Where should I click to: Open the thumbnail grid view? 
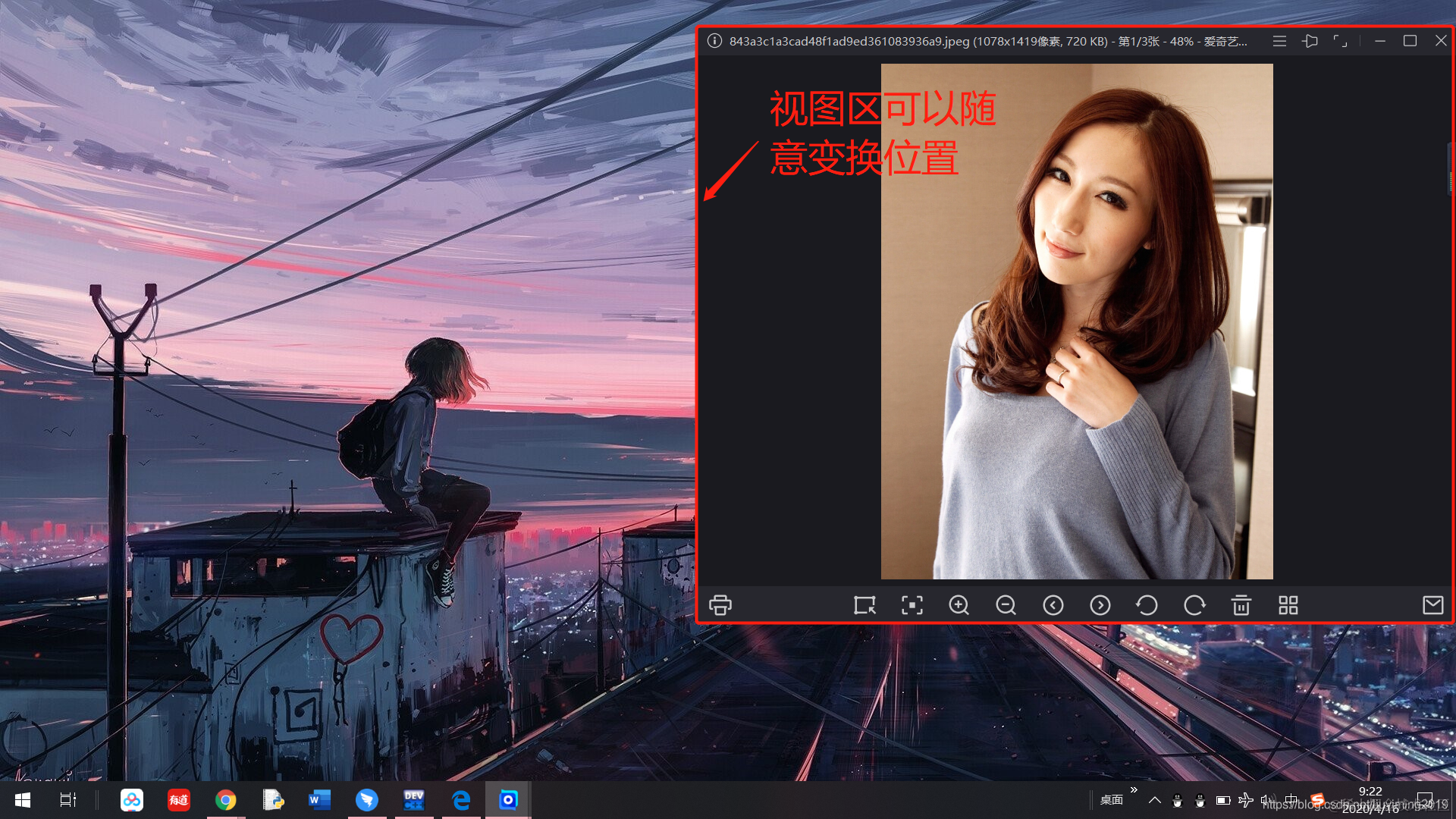[1288, 605]
